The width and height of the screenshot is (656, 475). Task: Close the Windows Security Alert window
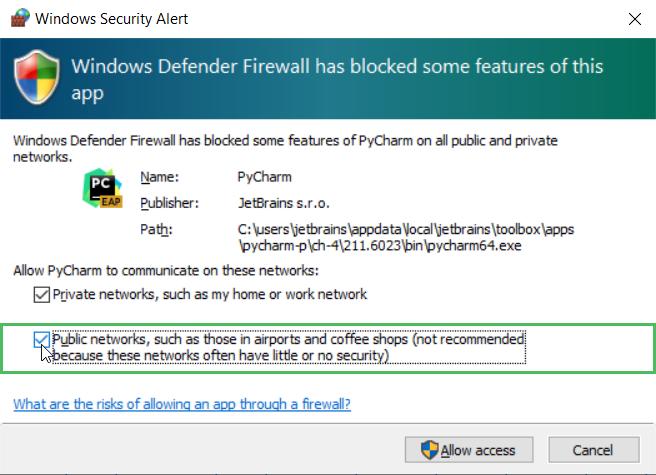633,18
